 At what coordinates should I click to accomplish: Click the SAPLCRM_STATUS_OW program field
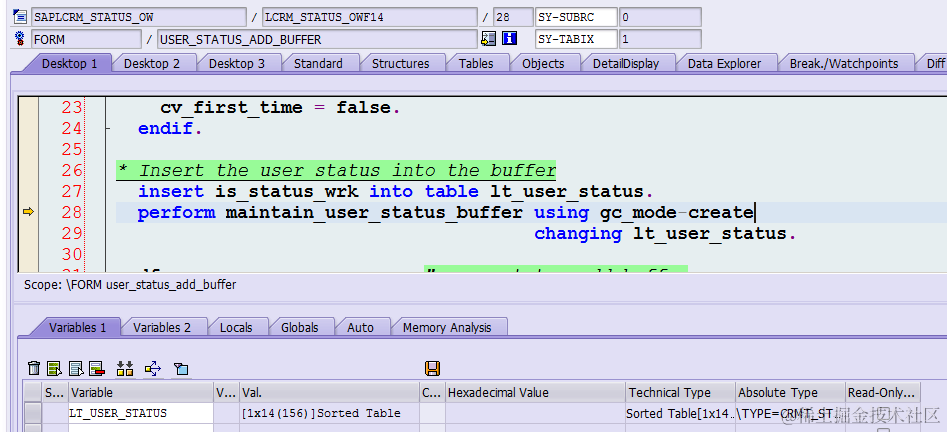[139, 17]
